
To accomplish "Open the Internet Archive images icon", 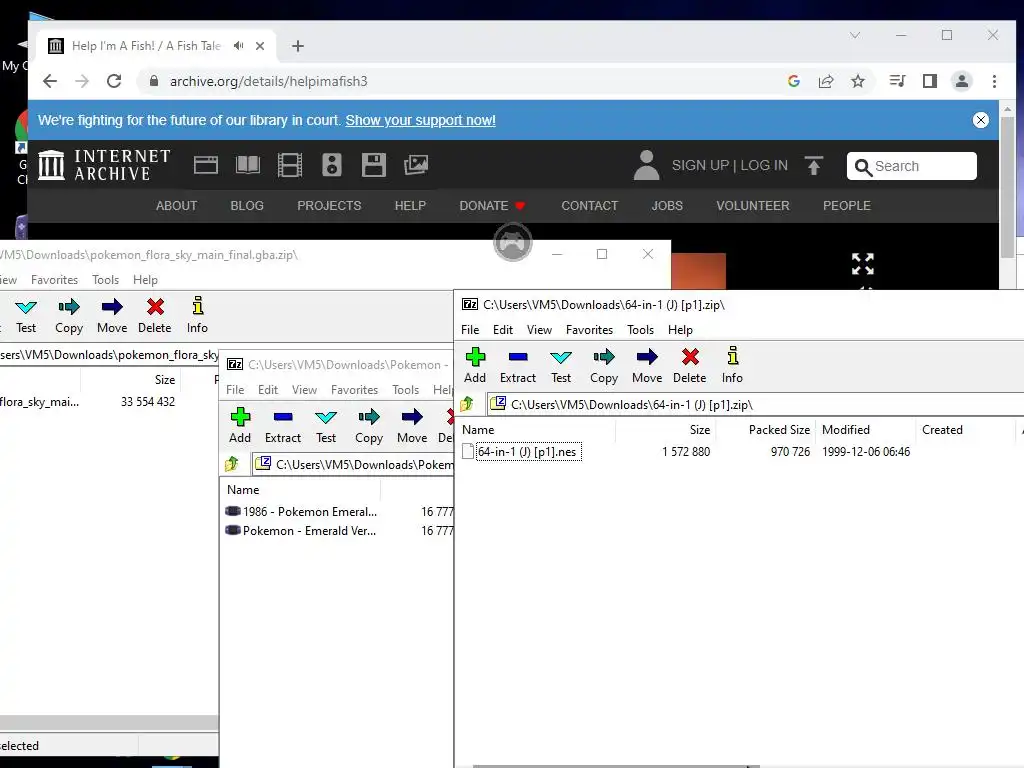I will [416, 165].
